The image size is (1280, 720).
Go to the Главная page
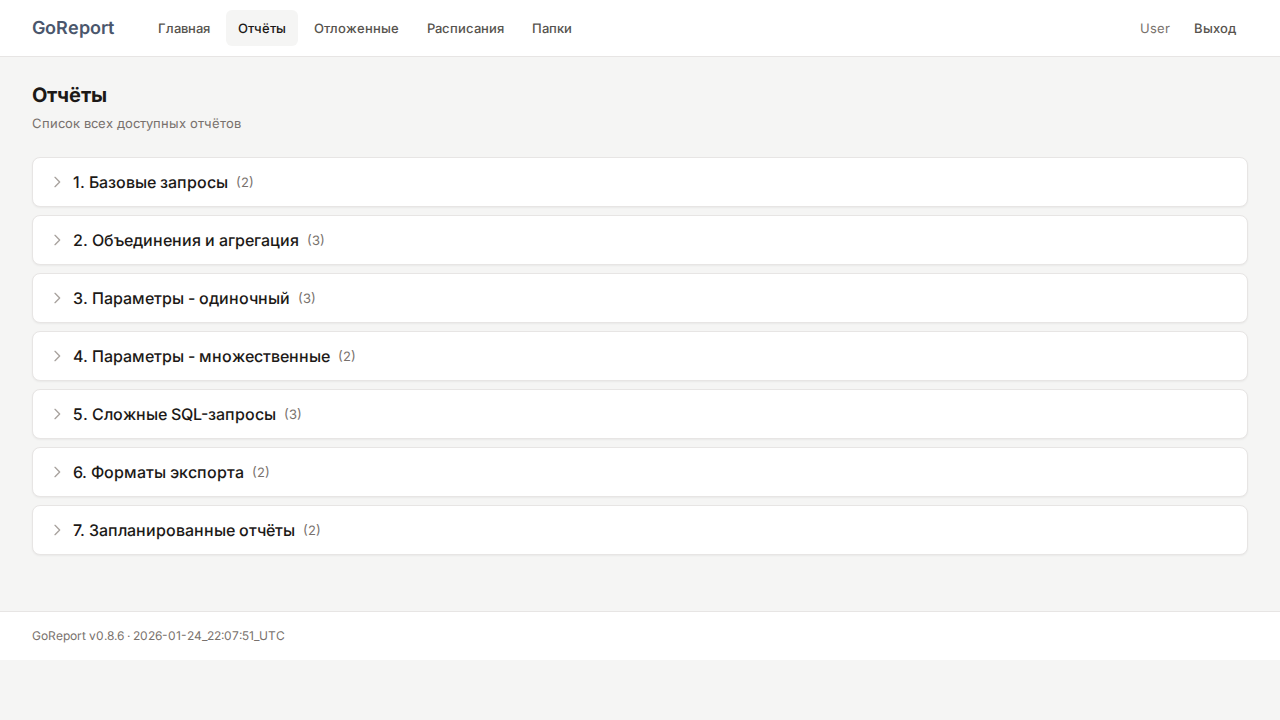[184, 28]
